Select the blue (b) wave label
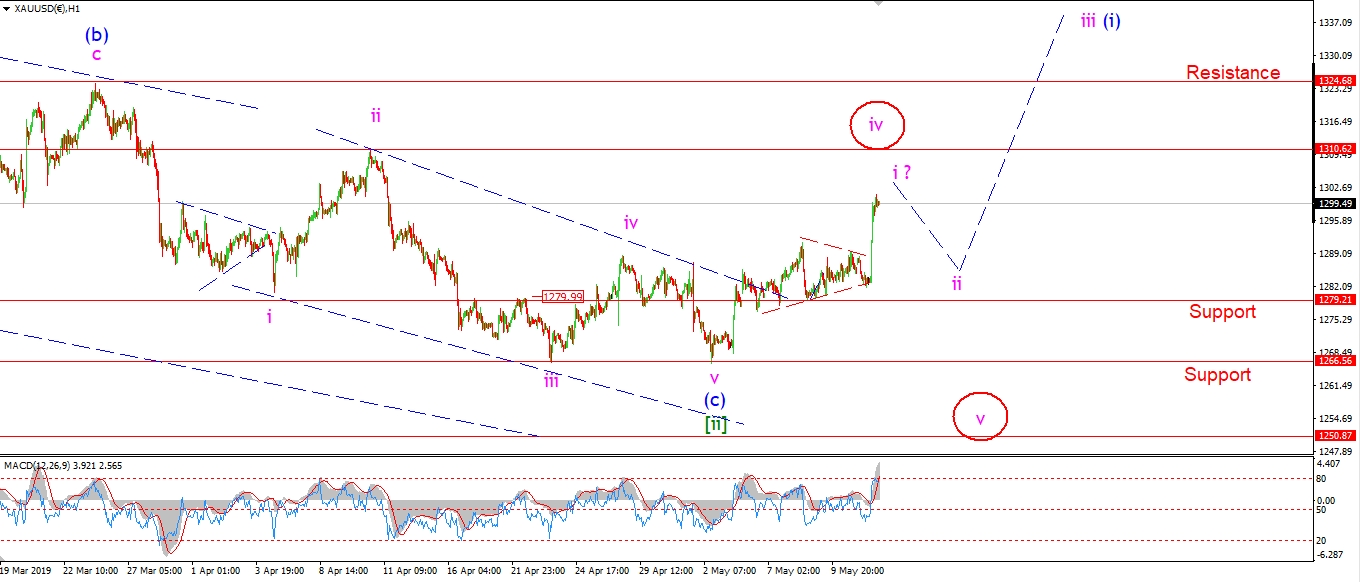Screen dimensions: 1361x582 tap(96, 34)
